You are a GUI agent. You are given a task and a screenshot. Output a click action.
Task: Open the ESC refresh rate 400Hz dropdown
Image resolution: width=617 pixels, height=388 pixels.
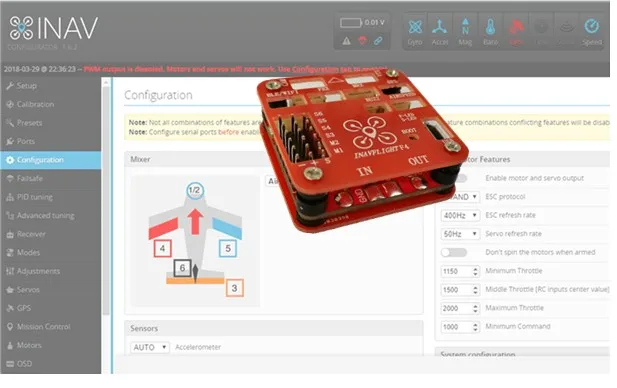coord(460,215)
